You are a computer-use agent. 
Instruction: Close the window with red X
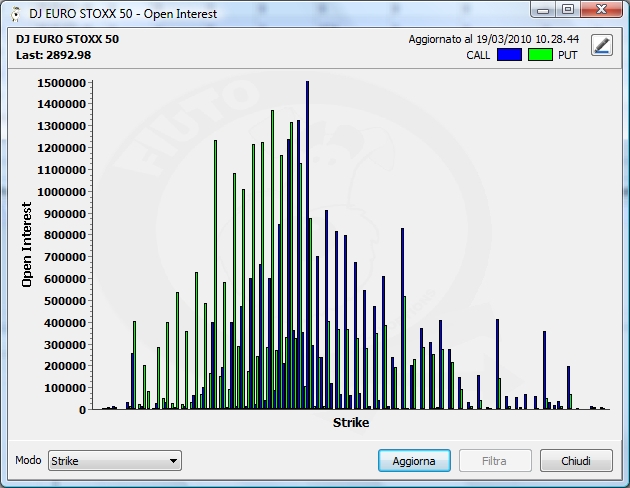click(x=601, y=10)
